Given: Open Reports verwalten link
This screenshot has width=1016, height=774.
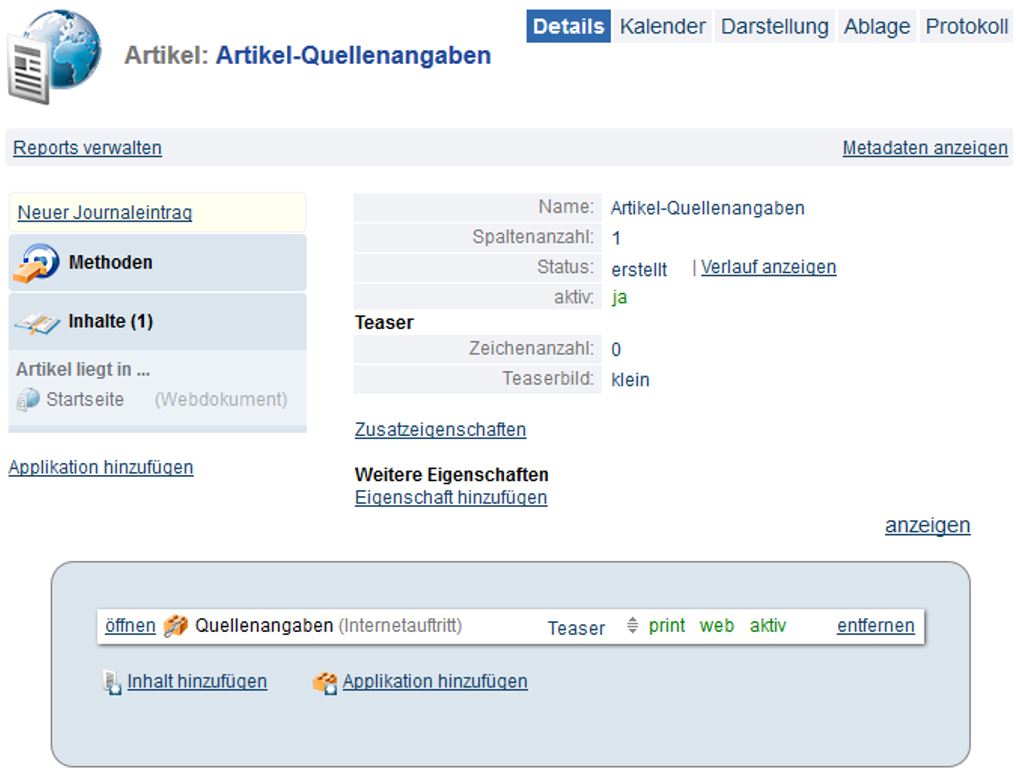Looking at the screenshot, I should [87, 148].
